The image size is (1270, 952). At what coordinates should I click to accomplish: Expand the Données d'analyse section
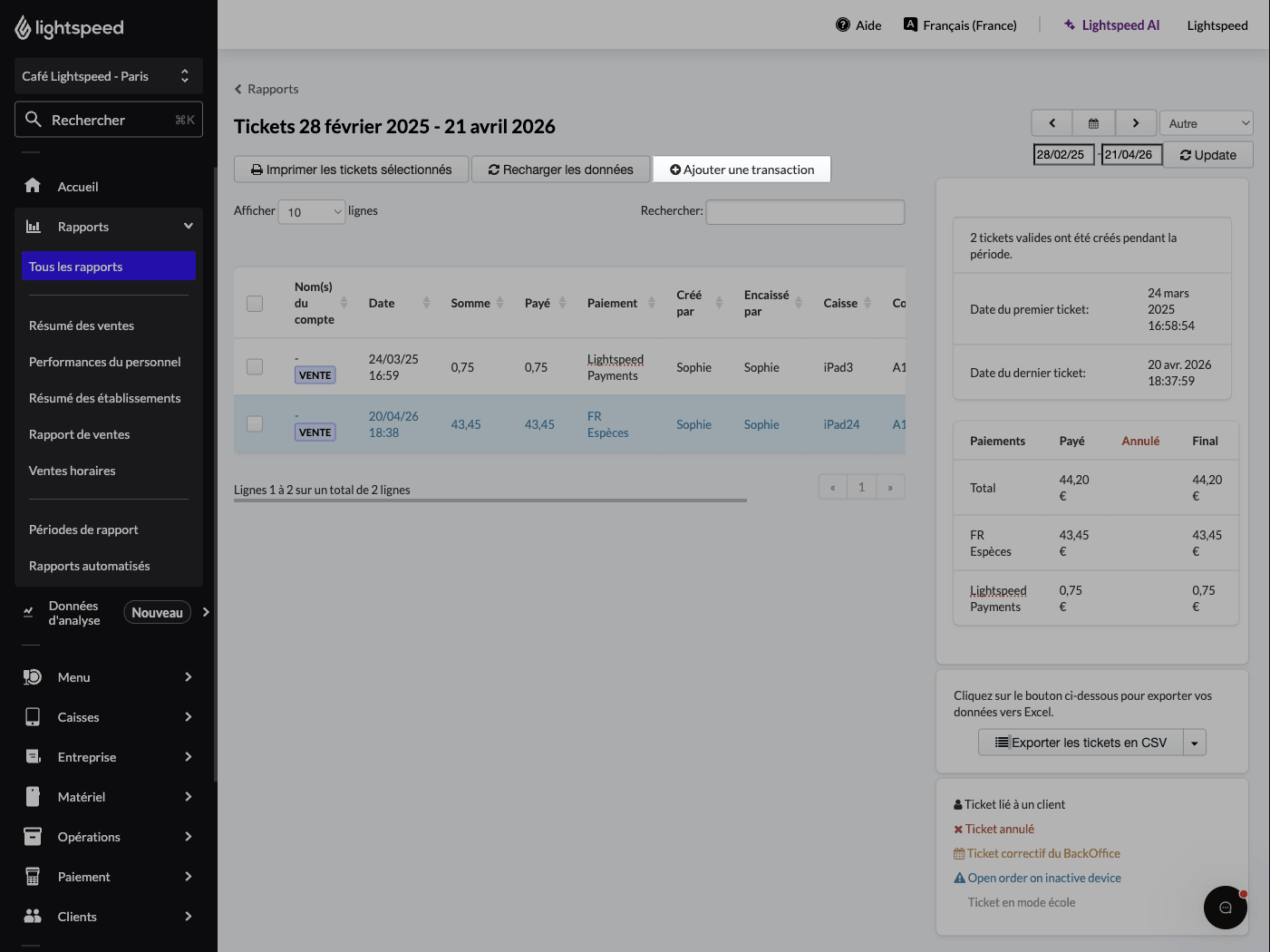point(206,612)
